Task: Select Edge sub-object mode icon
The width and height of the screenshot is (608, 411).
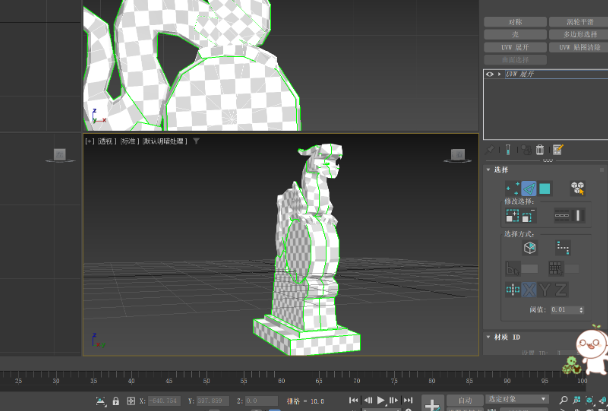Action: click(x=528, y=187)
